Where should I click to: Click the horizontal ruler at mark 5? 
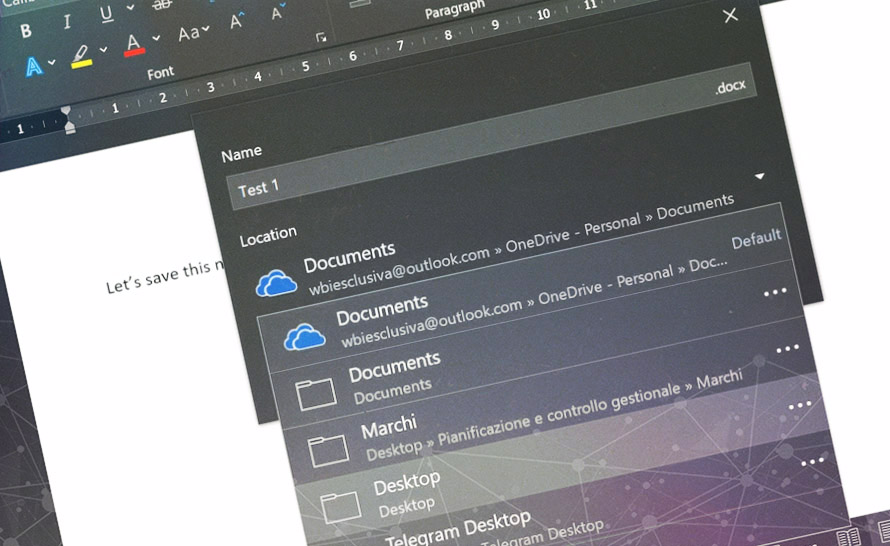[x=305, y=66]
